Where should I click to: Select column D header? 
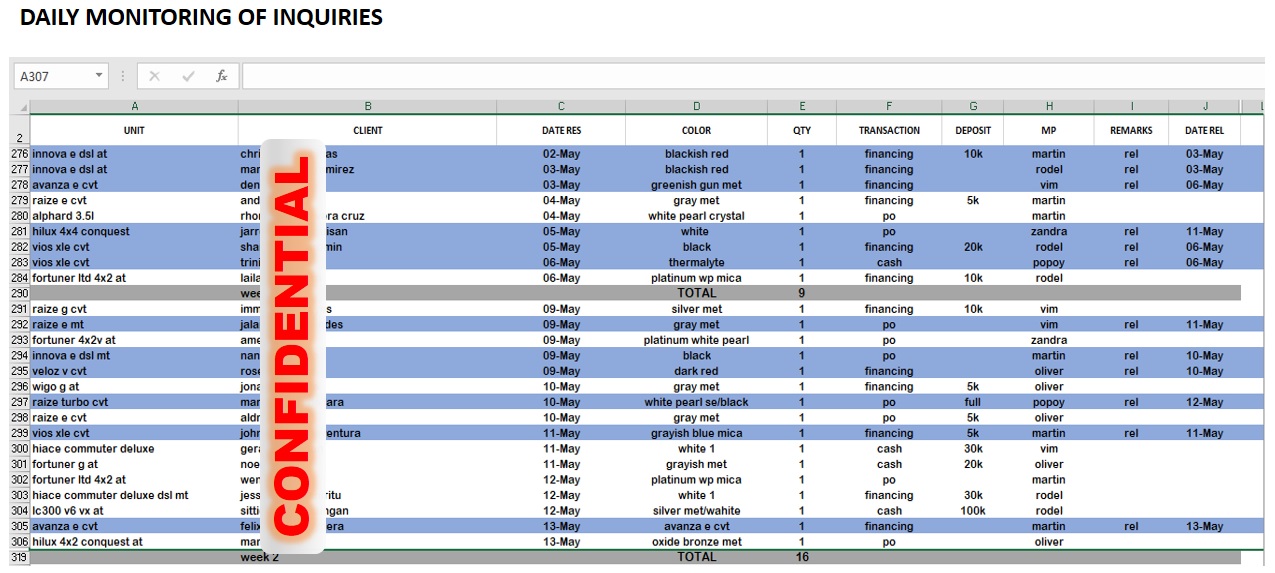click(696, 106)
